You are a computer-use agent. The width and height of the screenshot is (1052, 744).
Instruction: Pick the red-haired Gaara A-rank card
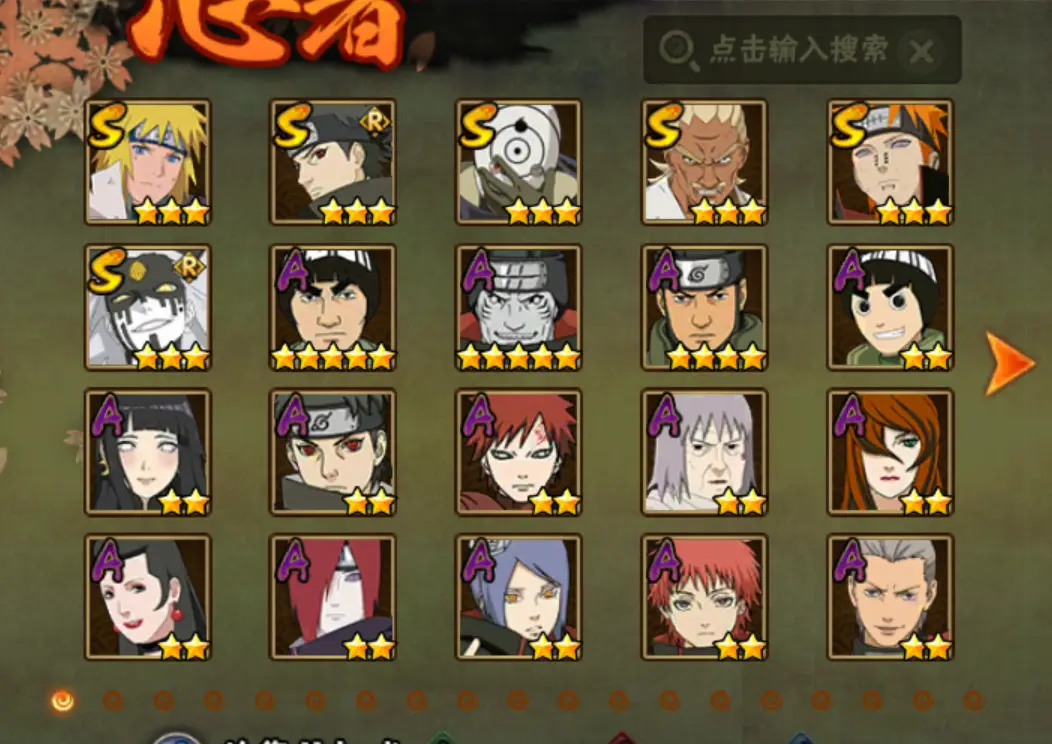(x=519, y=452)
